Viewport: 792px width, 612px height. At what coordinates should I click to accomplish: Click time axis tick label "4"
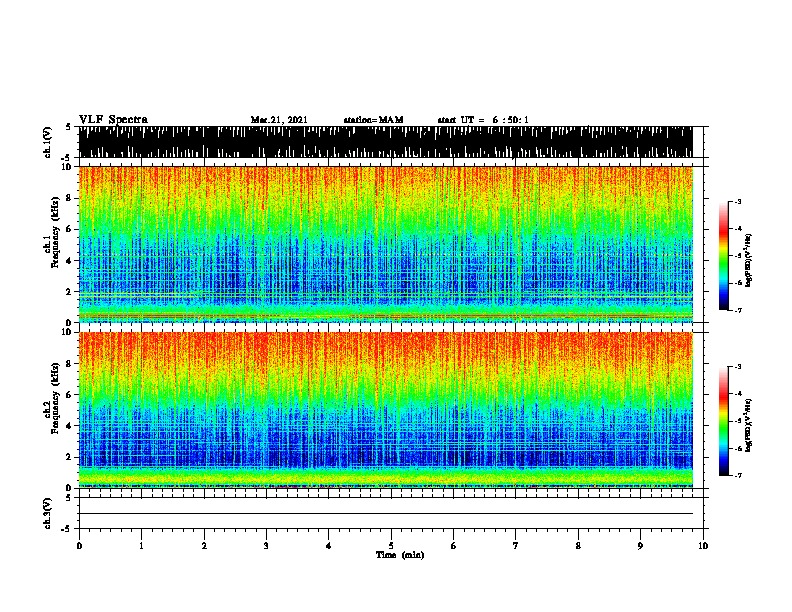pos(329,546)
